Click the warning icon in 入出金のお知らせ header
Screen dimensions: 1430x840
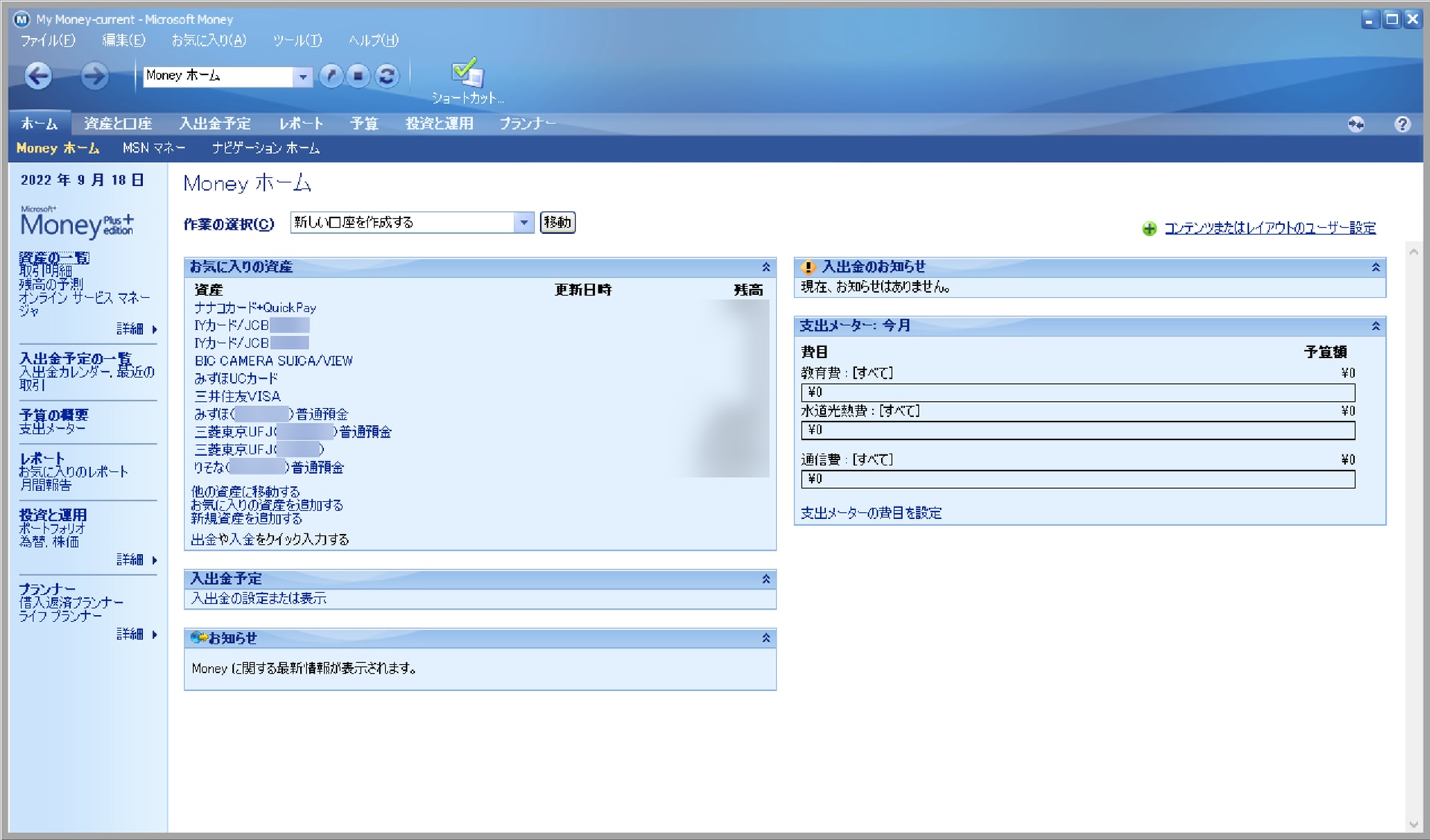coord(808,267)
